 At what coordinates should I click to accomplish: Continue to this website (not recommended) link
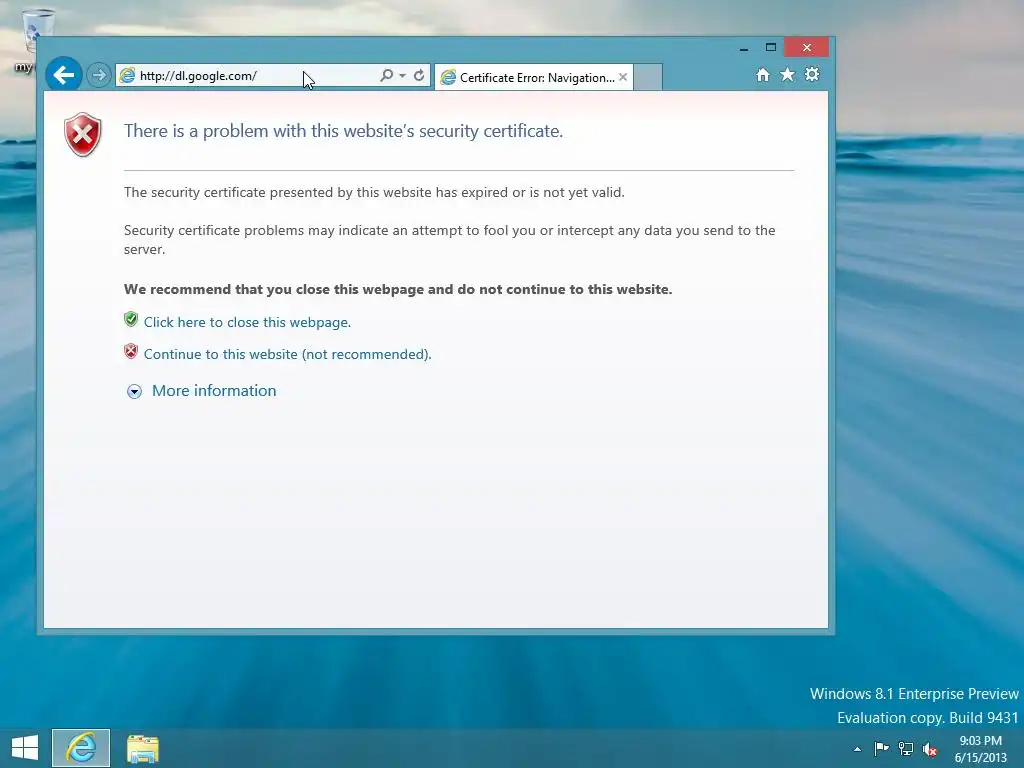[x=287, y=354]
